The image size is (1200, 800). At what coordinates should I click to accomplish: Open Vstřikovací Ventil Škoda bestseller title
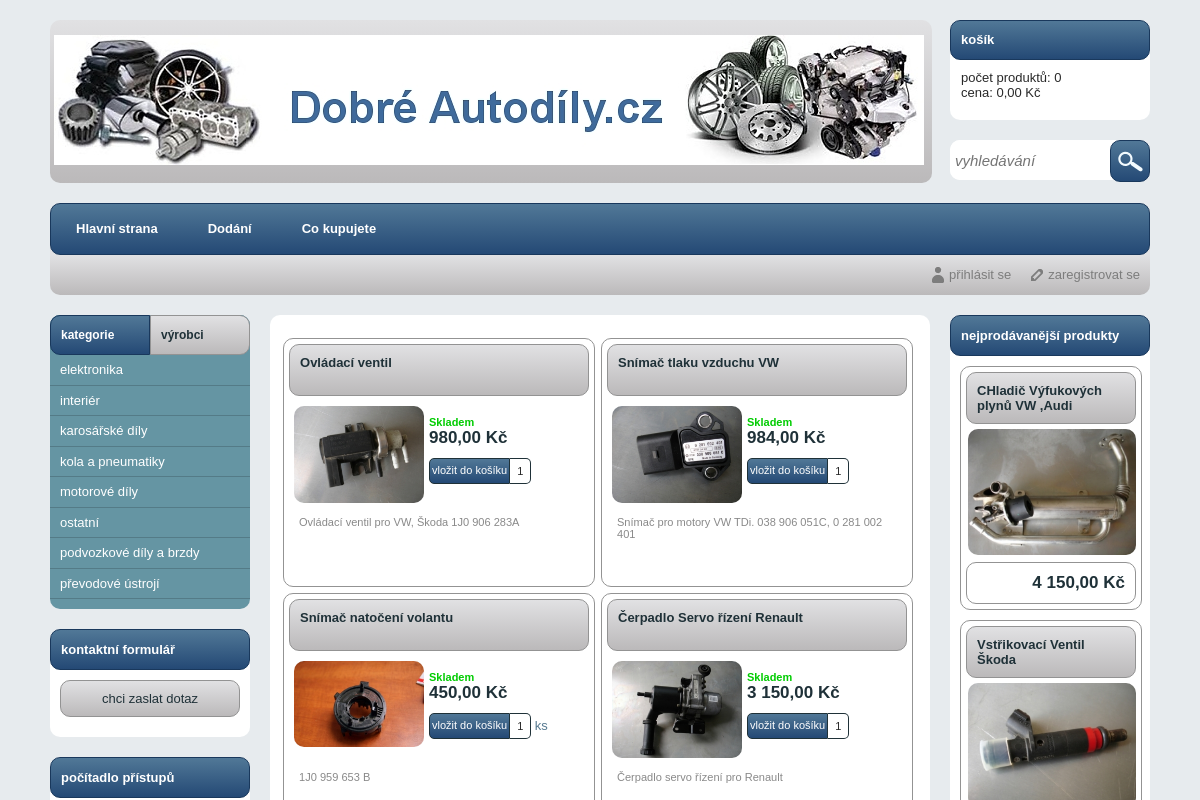tap(1031, 652)
